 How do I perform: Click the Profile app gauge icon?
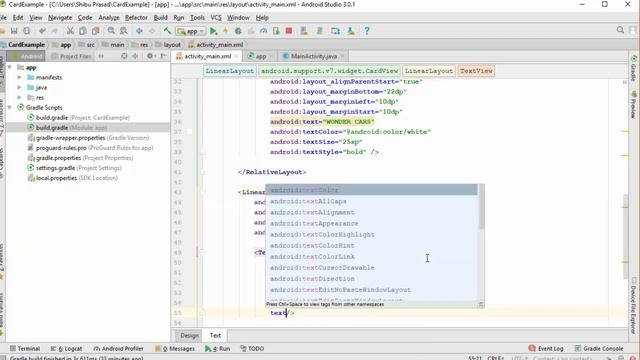[264, 31]
